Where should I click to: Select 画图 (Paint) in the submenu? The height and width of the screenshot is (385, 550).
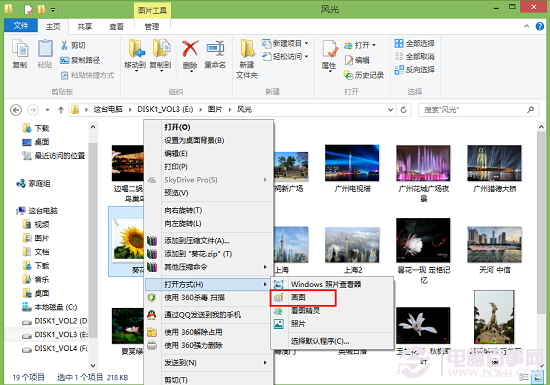tap(303, 298)
